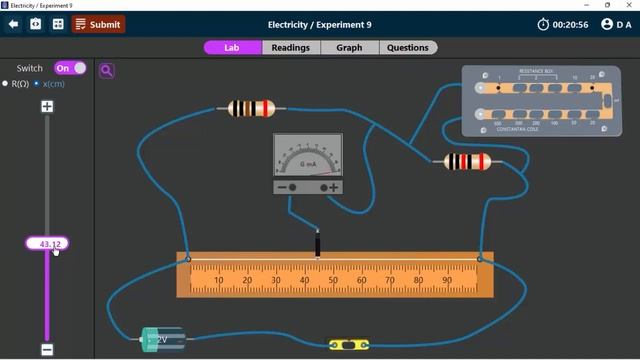Image resolution: width=640 pixels, height=360 pixels.
Task: Click the left terminal of meter bridge
Action: (x=188, y=259)
